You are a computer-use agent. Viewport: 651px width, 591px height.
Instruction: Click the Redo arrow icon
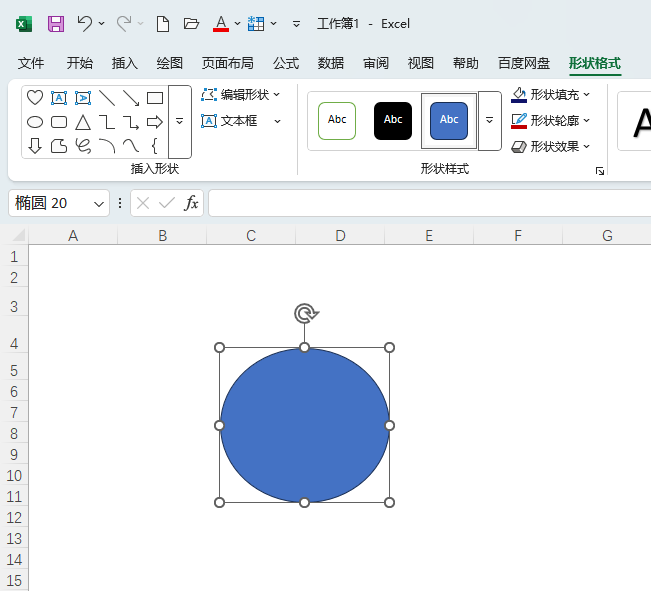coord(124,24)
